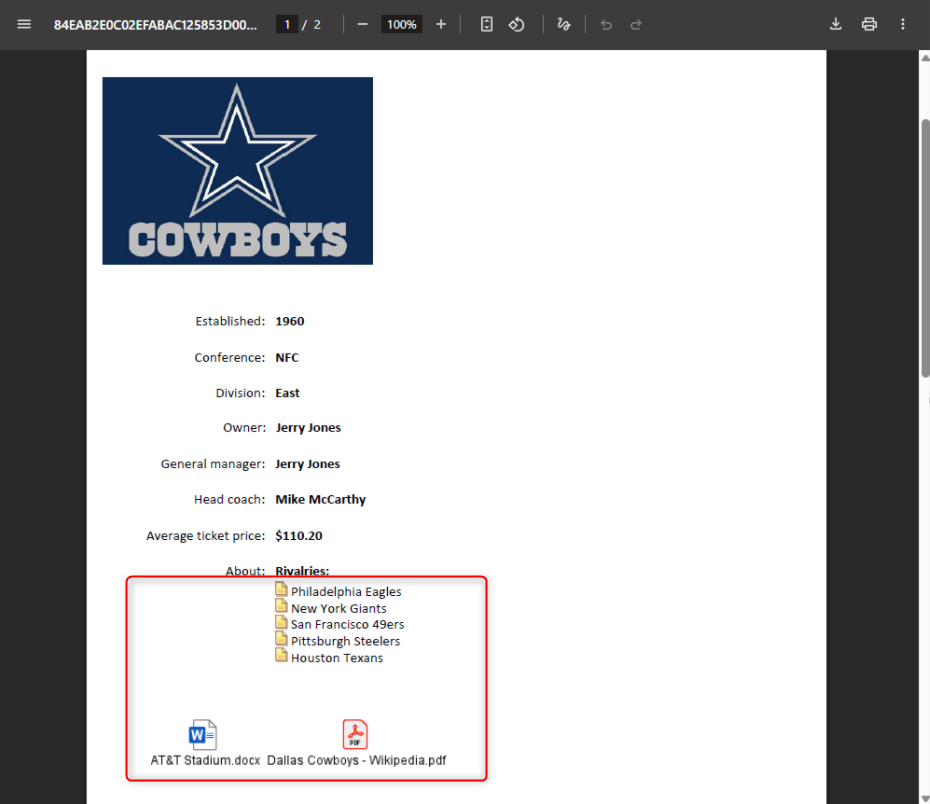Click the vertical scrollbar thumb

[924, 245]
